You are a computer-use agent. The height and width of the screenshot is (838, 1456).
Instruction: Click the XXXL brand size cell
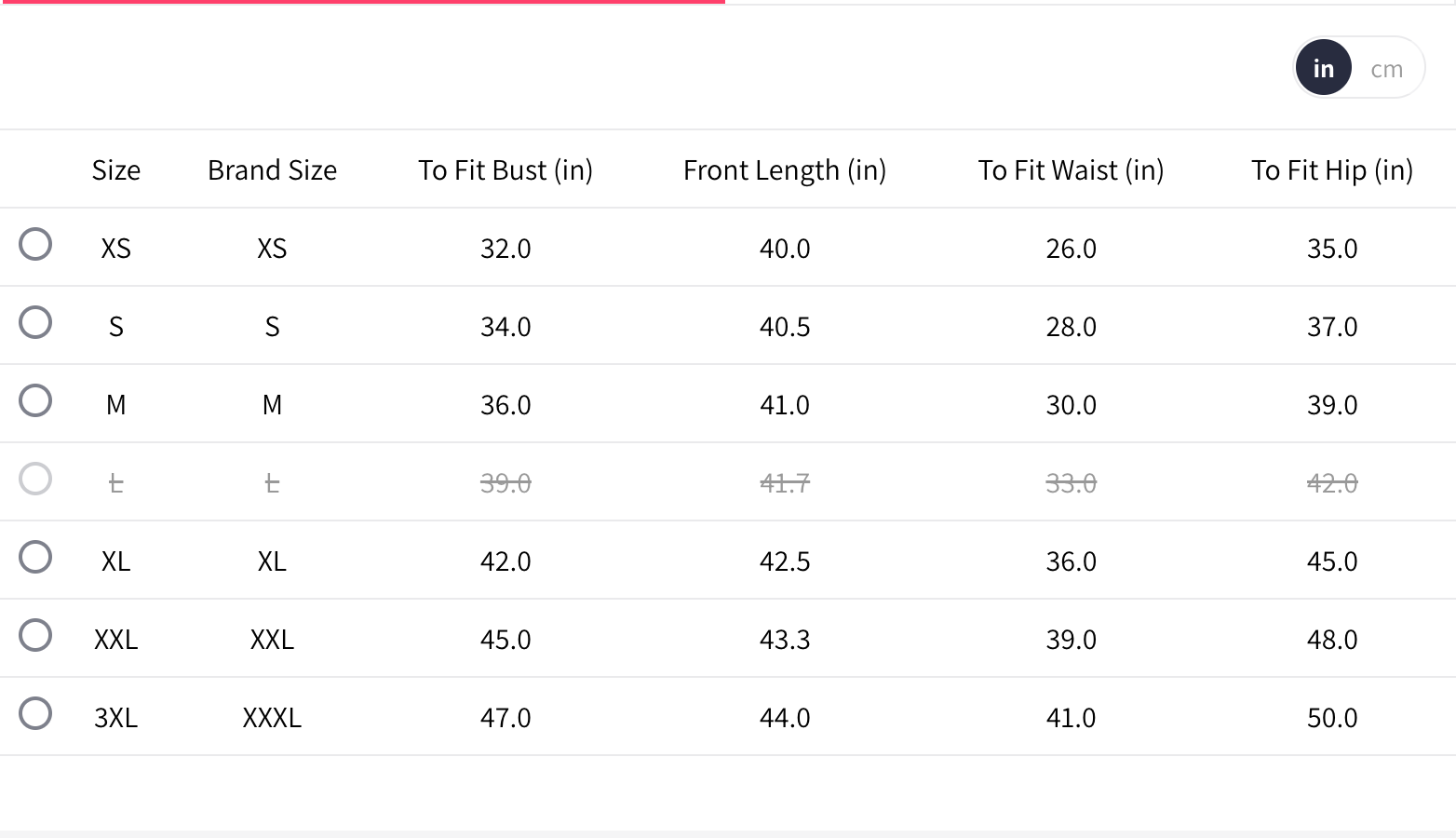272,718
